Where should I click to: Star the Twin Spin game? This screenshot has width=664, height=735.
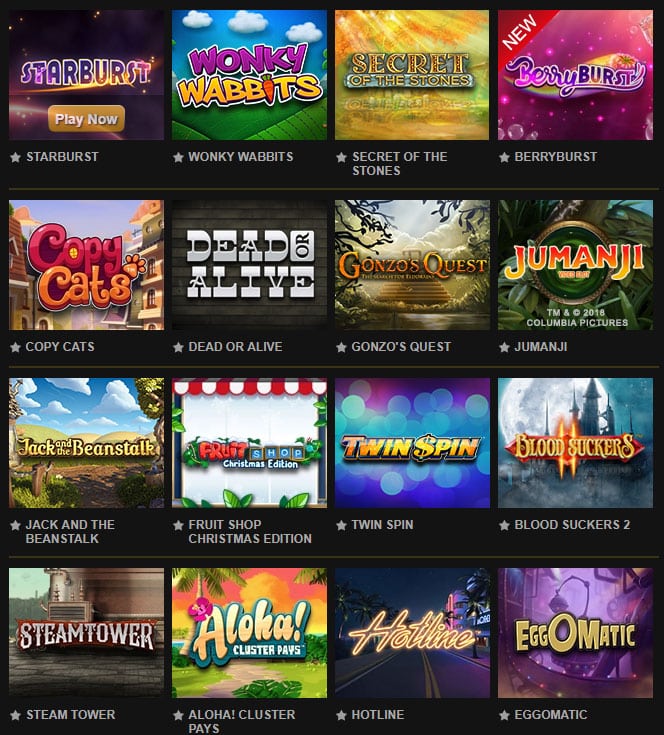click(x=341, y=525)
